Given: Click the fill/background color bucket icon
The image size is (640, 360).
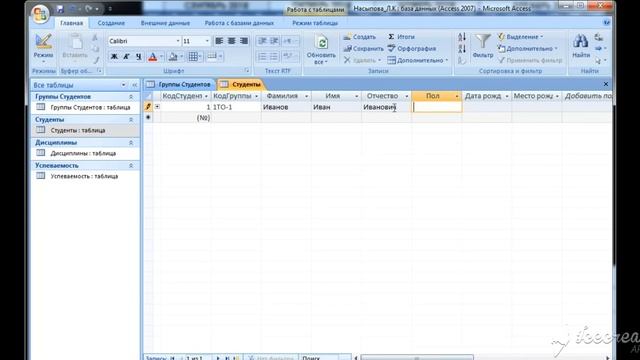Looking at the screenshot, I should click(173, 57).
